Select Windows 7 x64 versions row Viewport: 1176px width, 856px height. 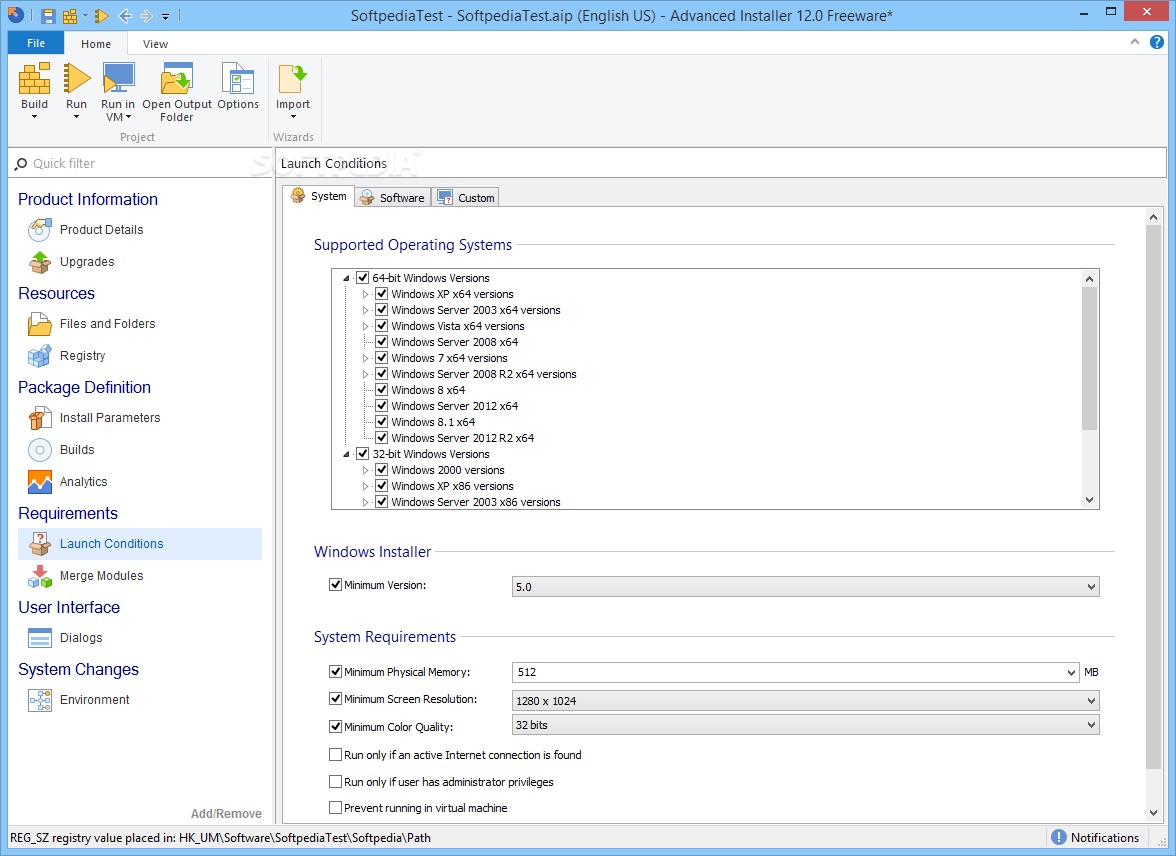[x=448, y=359]
